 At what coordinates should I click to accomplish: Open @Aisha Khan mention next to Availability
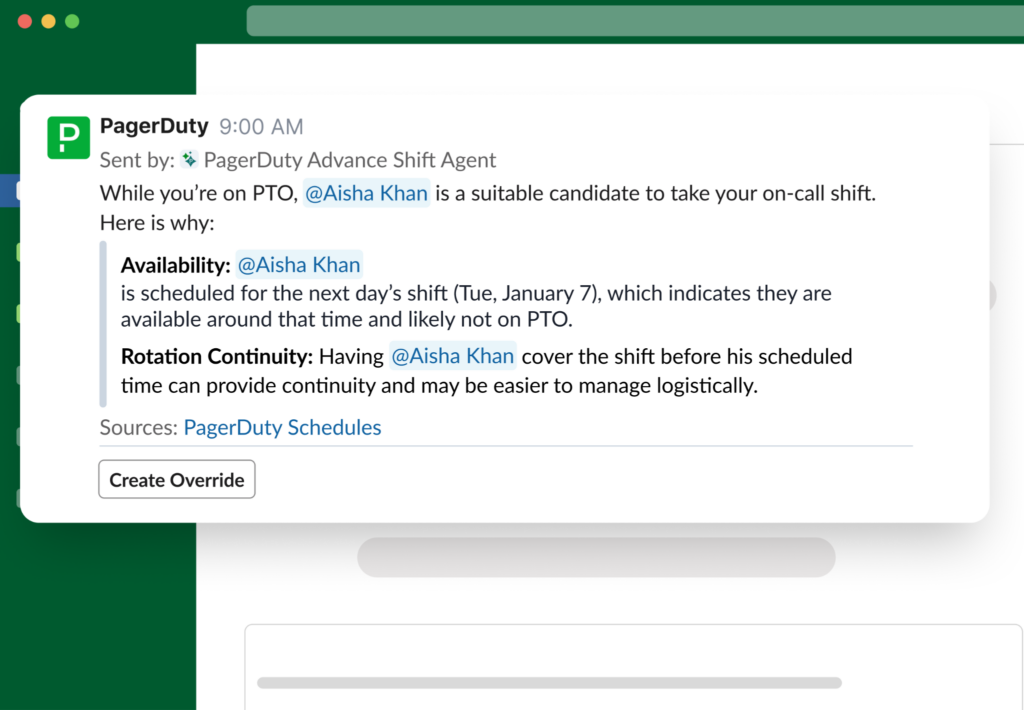click(x=299, y=265)
